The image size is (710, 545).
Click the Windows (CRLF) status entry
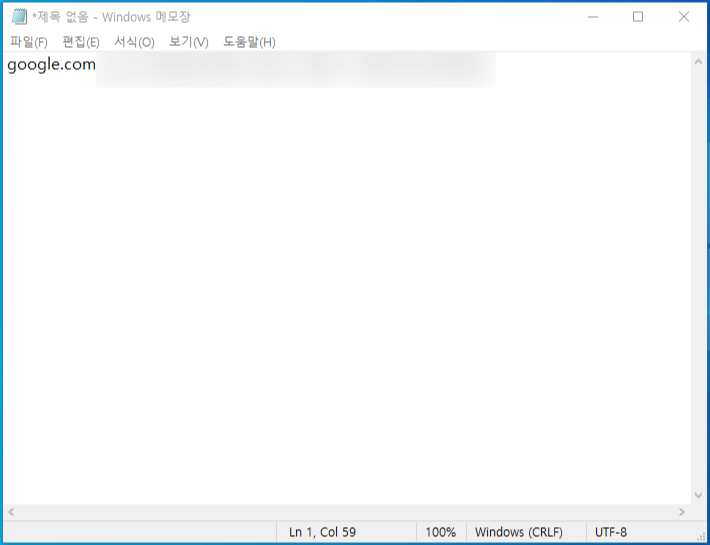click(x=519, y=532)
